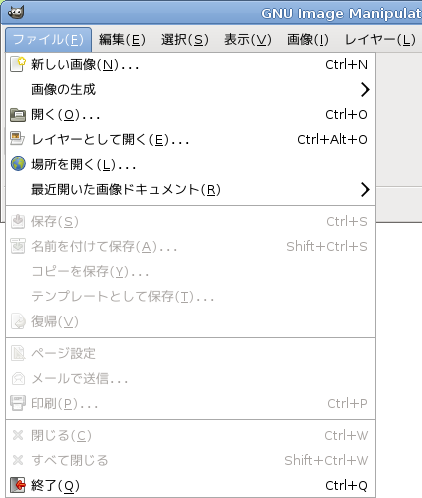
Task: Click the open-as-layers icon
Action: (18, 139)
